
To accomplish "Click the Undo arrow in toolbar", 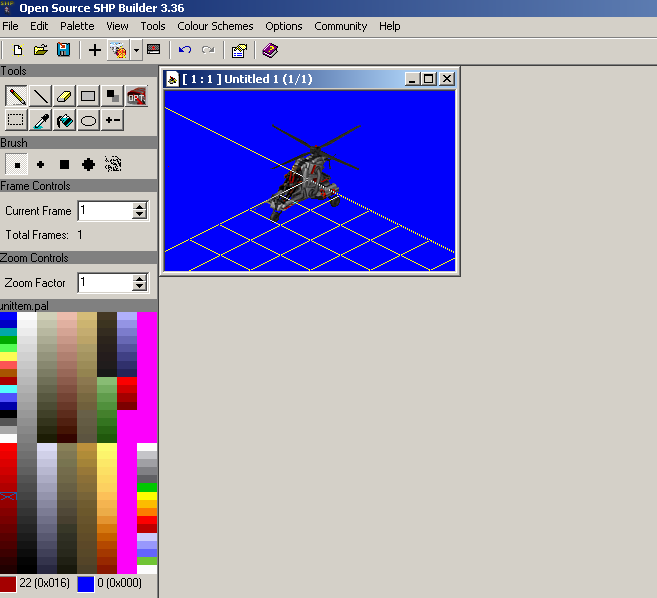I will click(x=184, y=49).
